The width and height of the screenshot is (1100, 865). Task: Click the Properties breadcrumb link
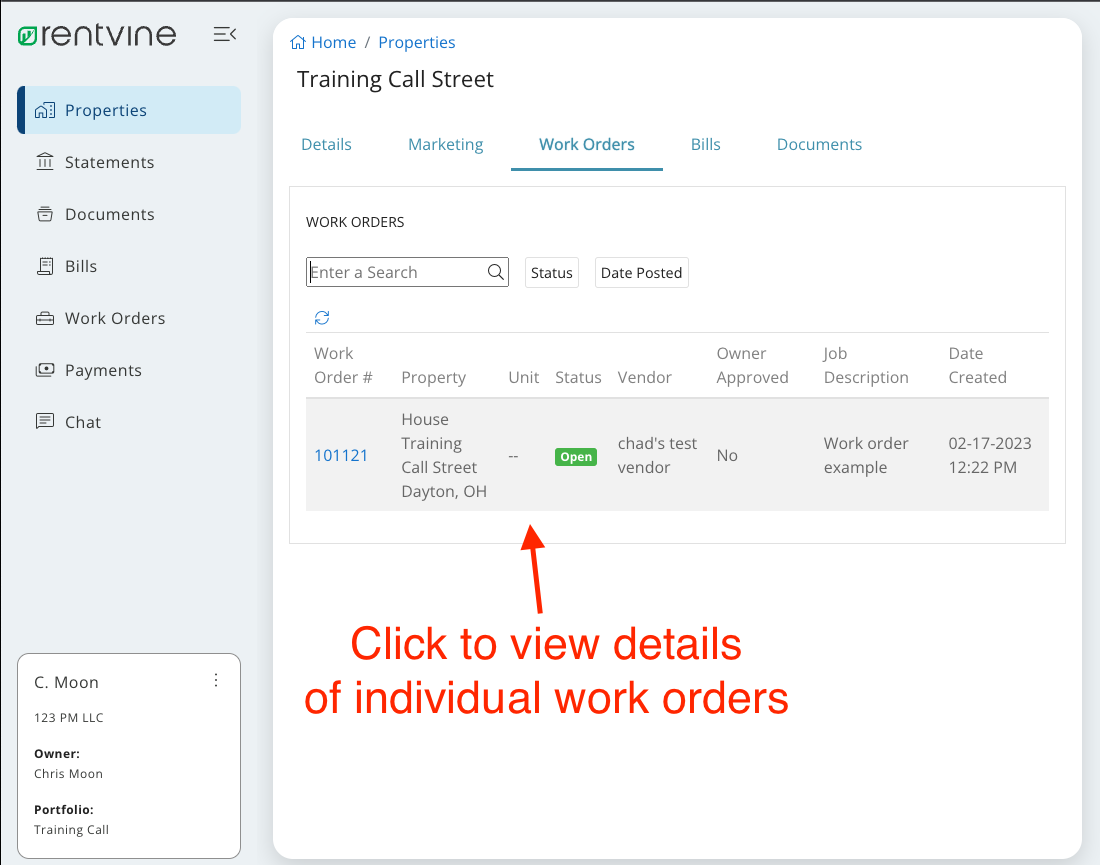point(417,43)
